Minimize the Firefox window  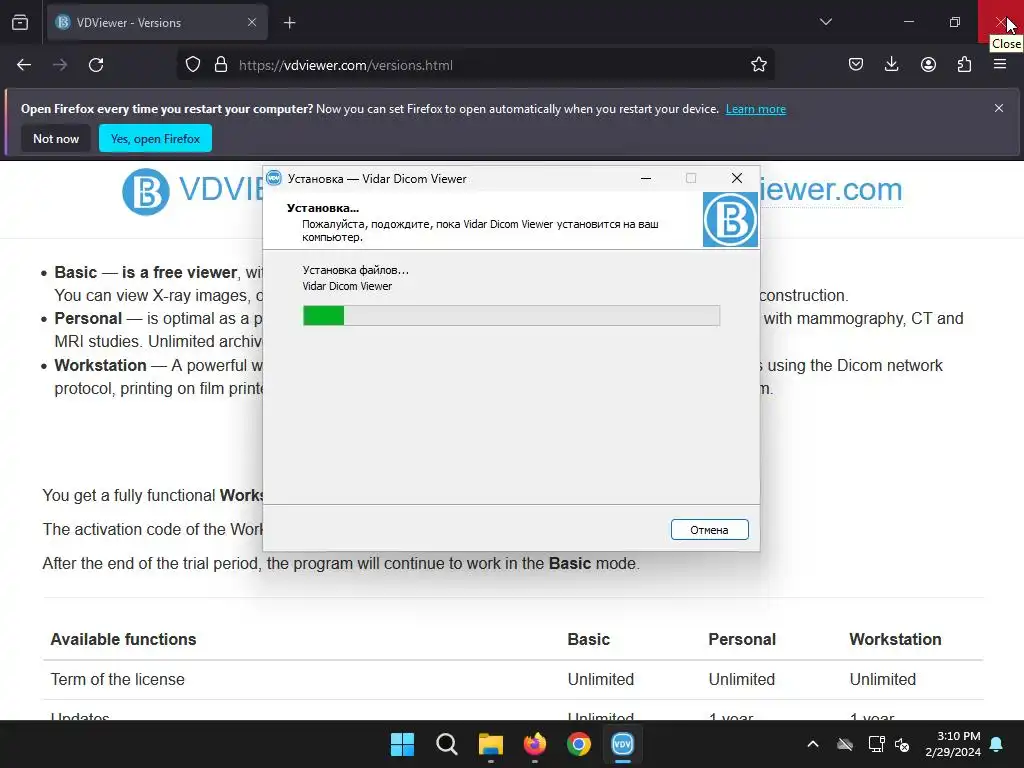pos(908,22)
